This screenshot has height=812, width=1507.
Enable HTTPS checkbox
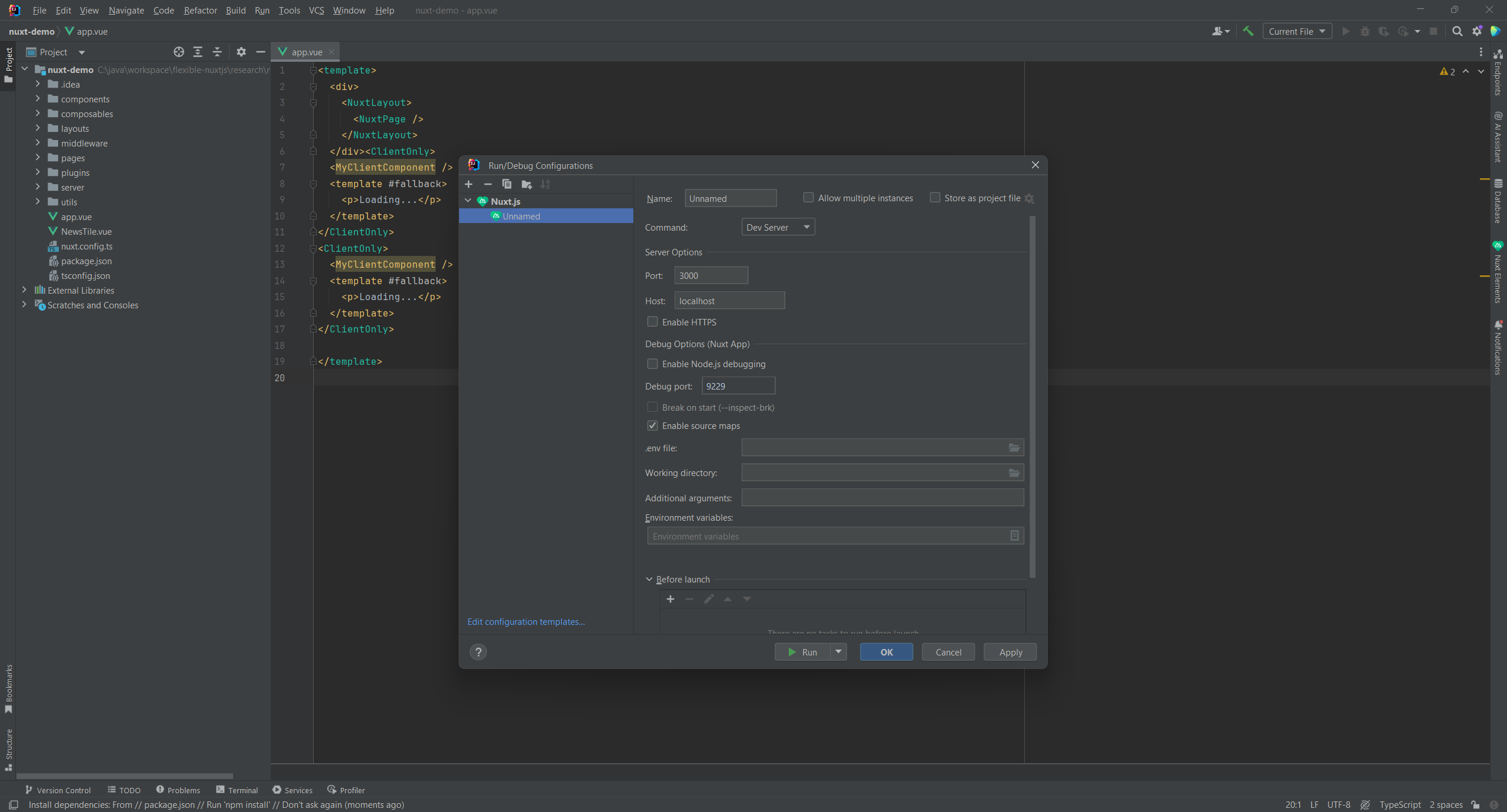[652, 322]
